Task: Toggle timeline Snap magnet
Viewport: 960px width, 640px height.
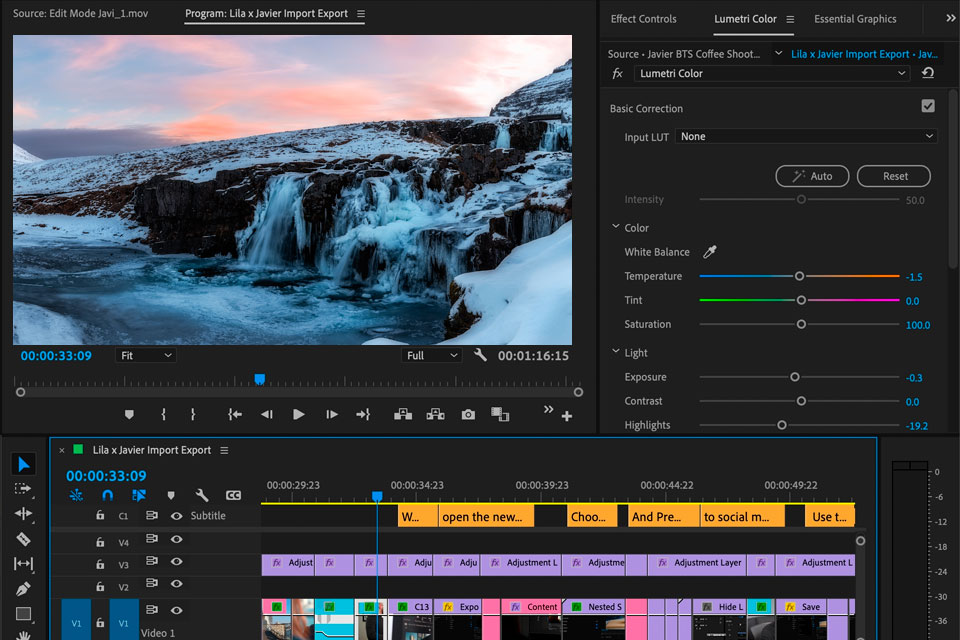Action: pyautogui.click(x=108, y=495)
